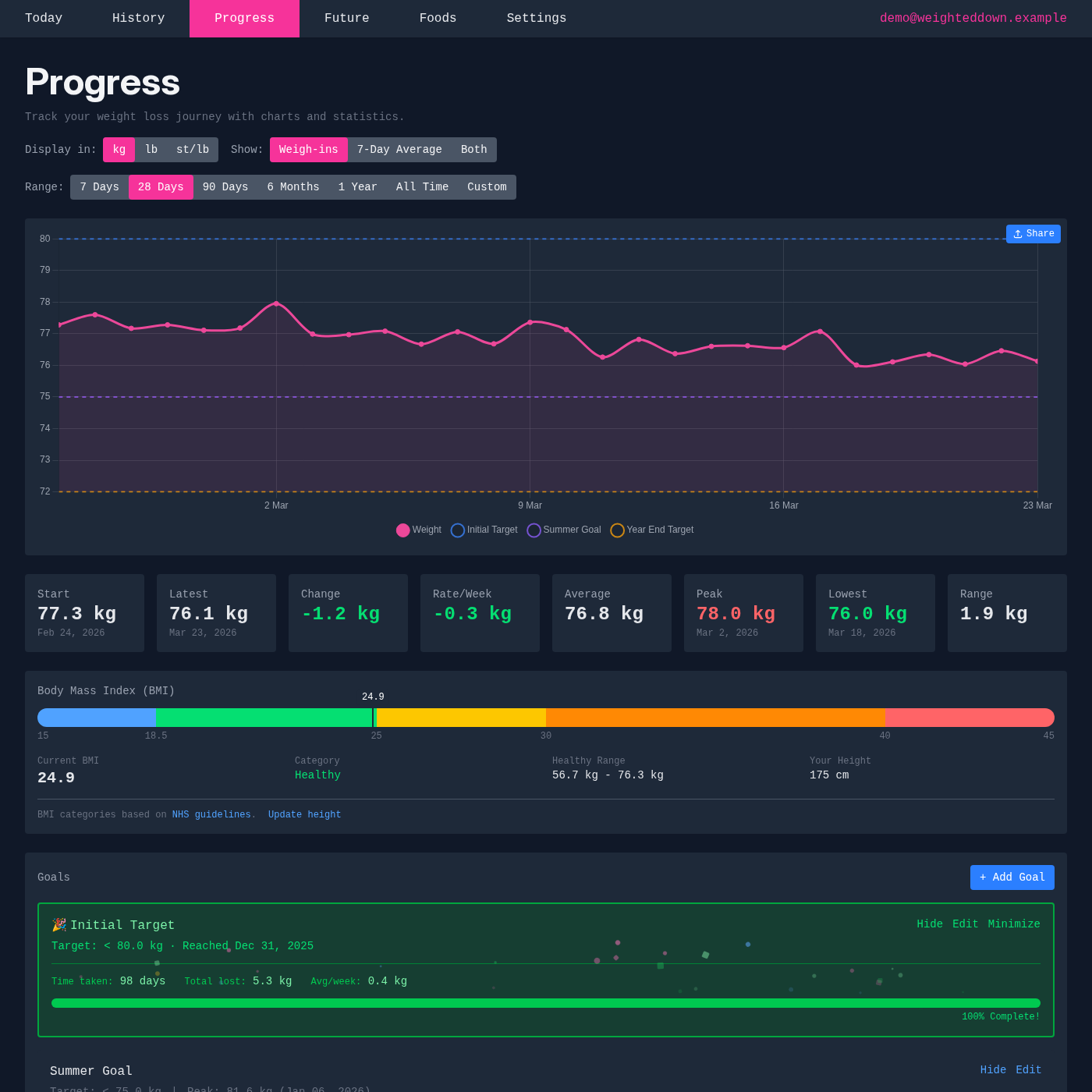Viewport: 1092px width, 1092px height.
Task: Select the 90 Days range
Action: pyautogui.click(x=225, y=186)
